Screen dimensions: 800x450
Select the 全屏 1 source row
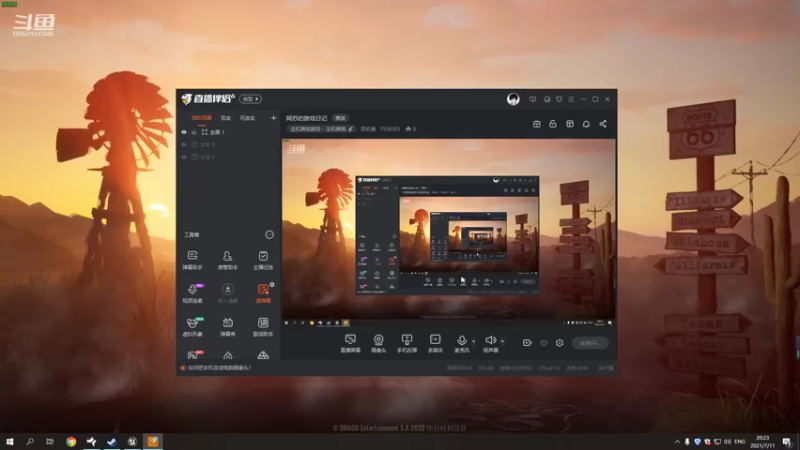pos(228,132)
